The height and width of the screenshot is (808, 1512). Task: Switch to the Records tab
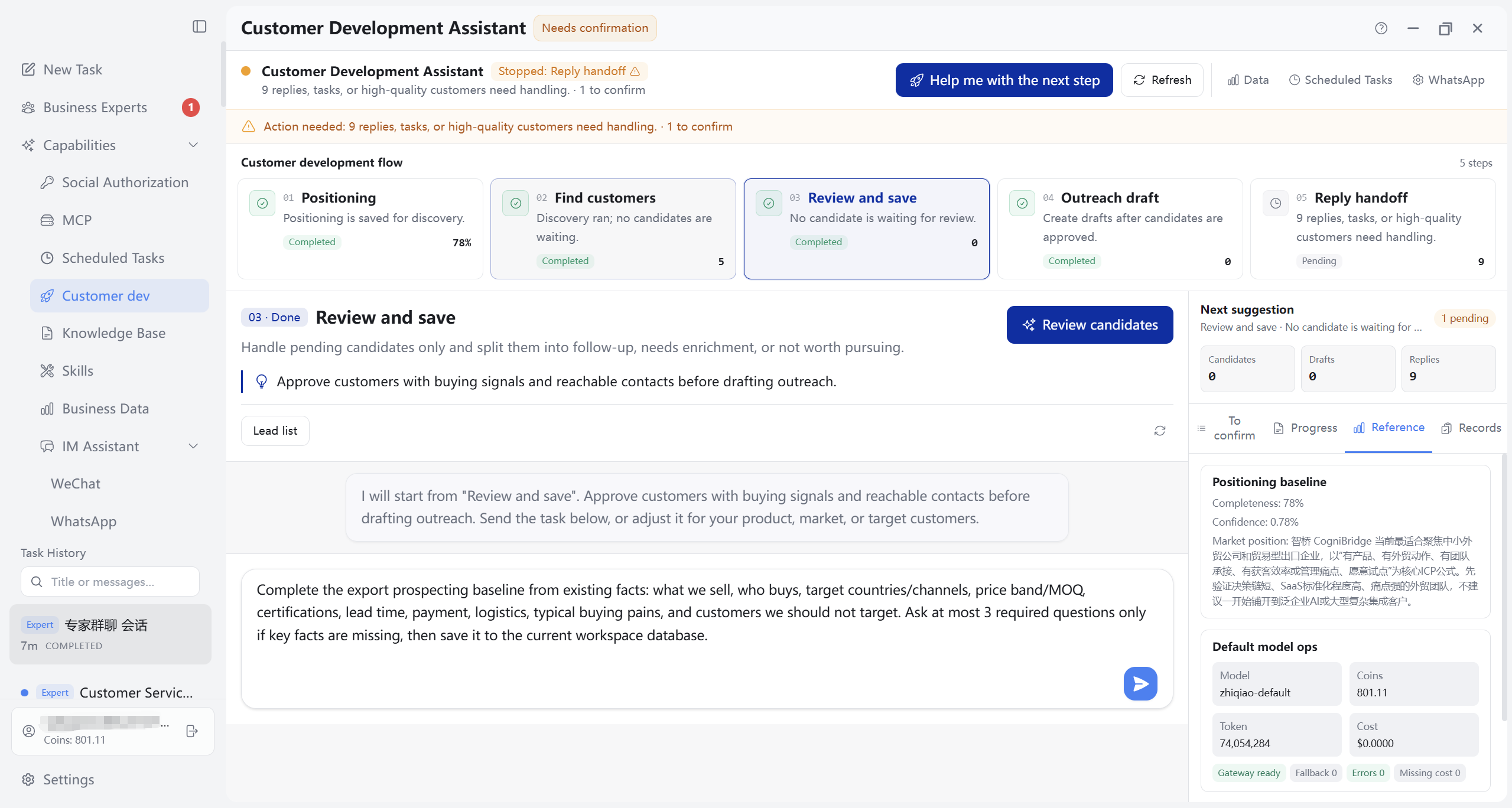pos(1471,428)
